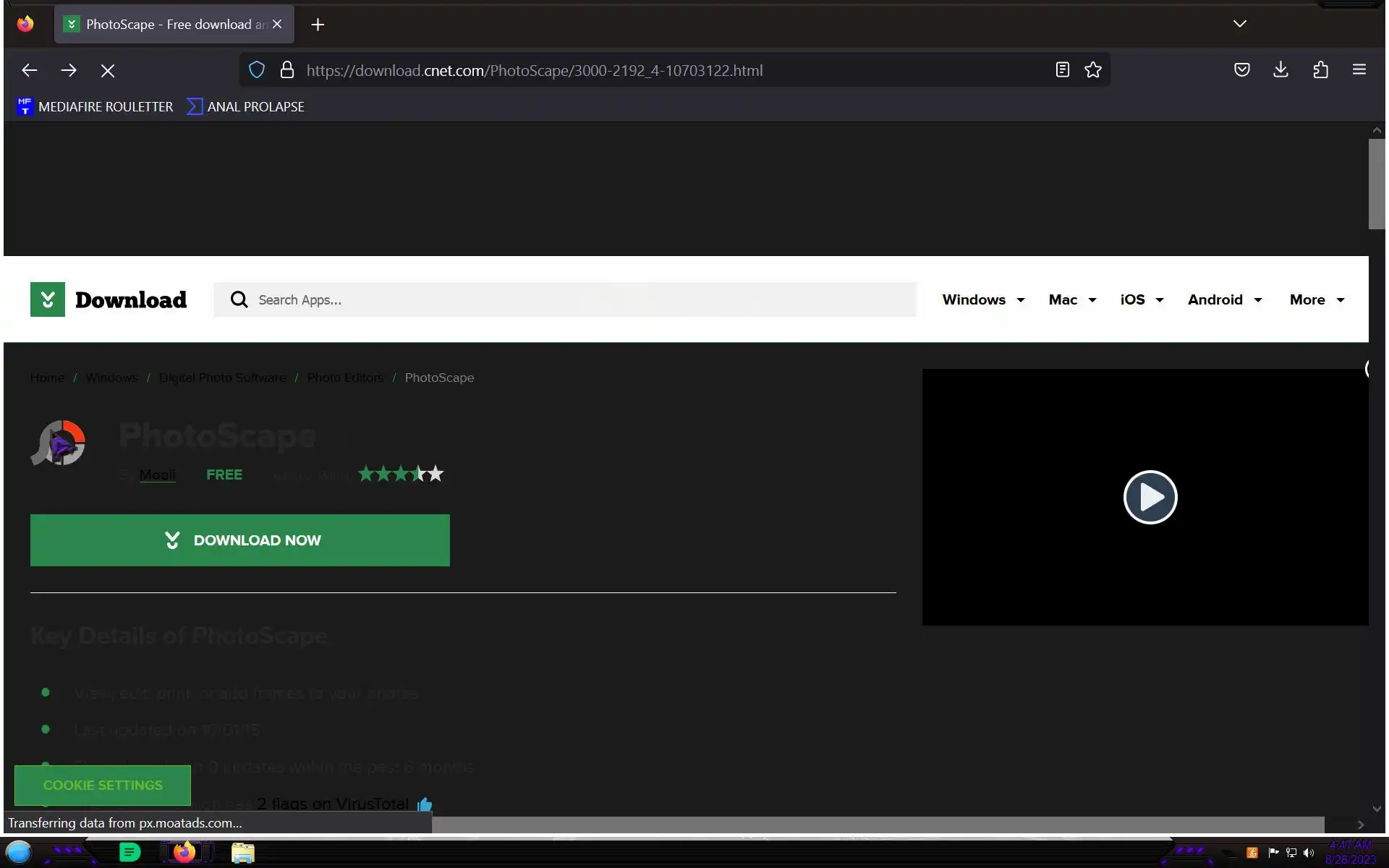Expand the Windows dropdown menu
This screenshot has width=1389, height=868.
click(x=983, y=299)
